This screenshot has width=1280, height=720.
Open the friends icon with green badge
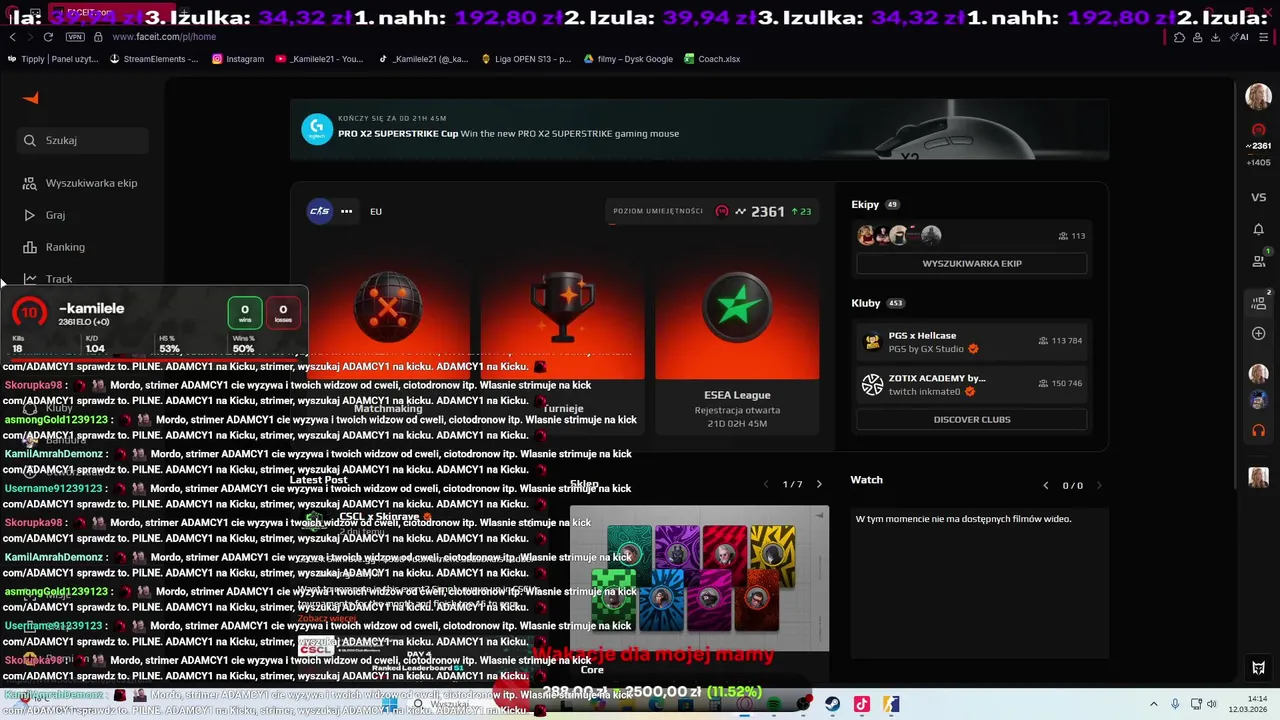[1259, 259]
